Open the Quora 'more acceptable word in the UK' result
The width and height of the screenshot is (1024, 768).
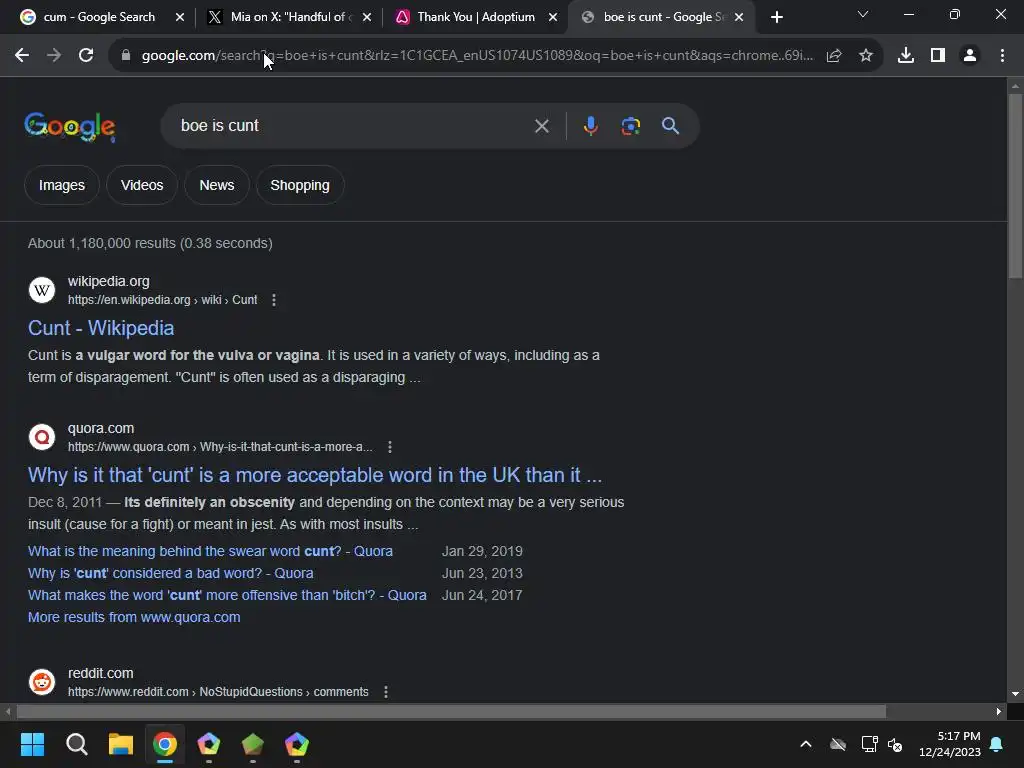click(315, 475)
